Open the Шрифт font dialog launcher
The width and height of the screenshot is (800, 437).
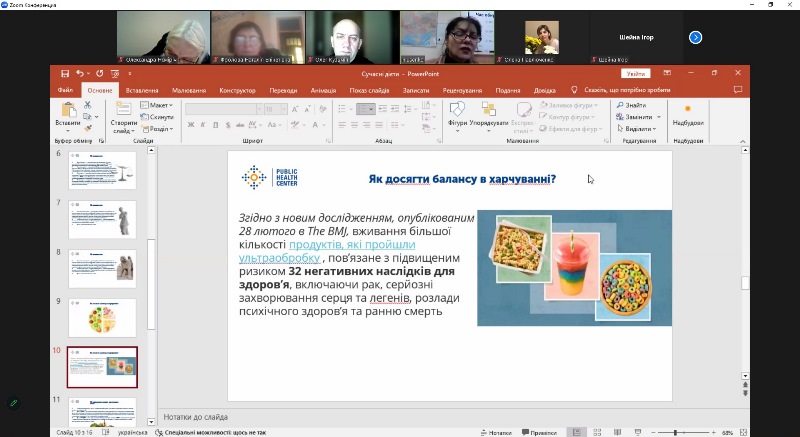(328, 141)
